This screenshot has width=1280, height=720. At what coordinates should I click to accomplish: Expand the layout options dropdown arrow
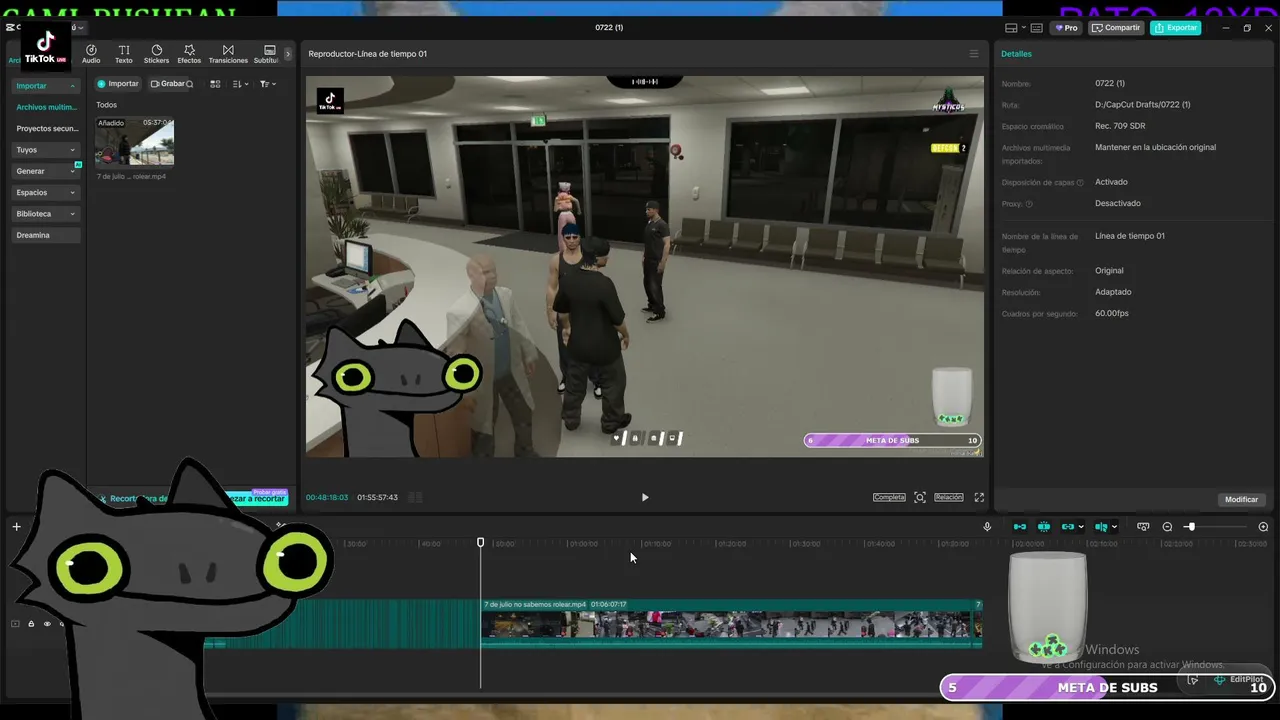(1024, 28)
